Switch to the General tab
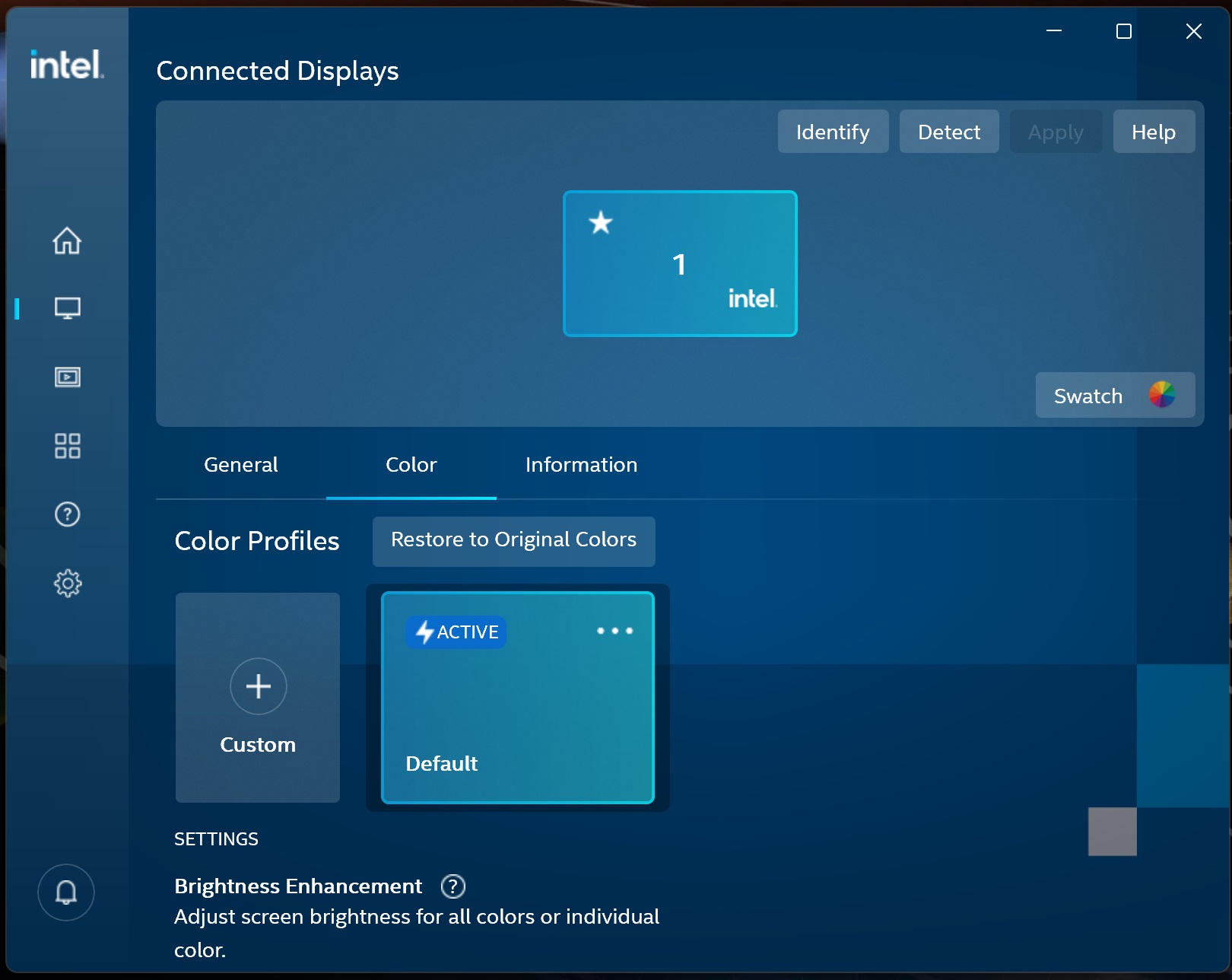 click(240, 464)
